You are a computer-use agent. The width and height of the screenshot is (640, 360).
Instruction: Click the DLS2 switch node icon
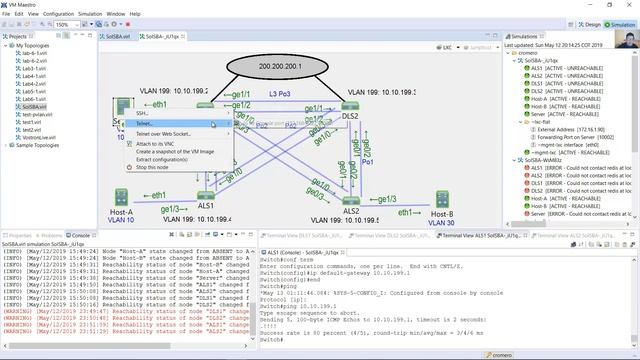coord(350,106)
